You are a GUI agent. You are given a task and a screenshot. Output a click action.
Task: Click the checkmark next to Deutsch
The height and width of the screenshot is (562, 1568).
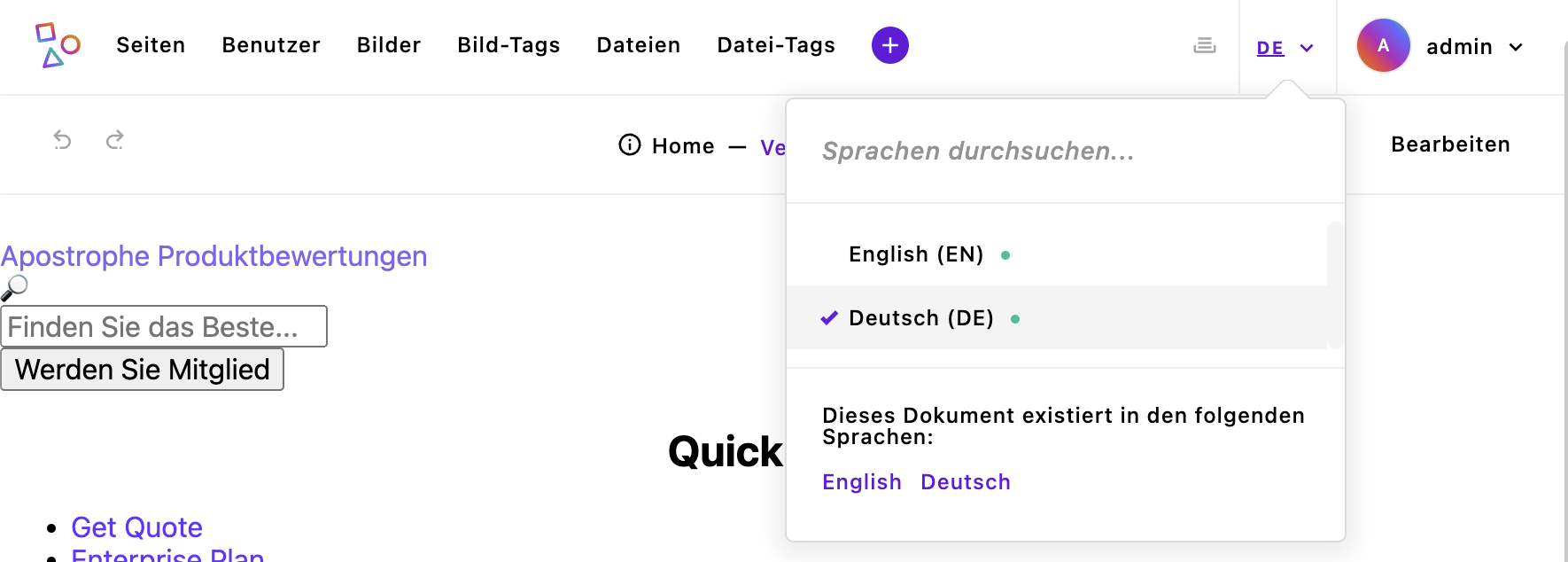(x=828, y=317)
